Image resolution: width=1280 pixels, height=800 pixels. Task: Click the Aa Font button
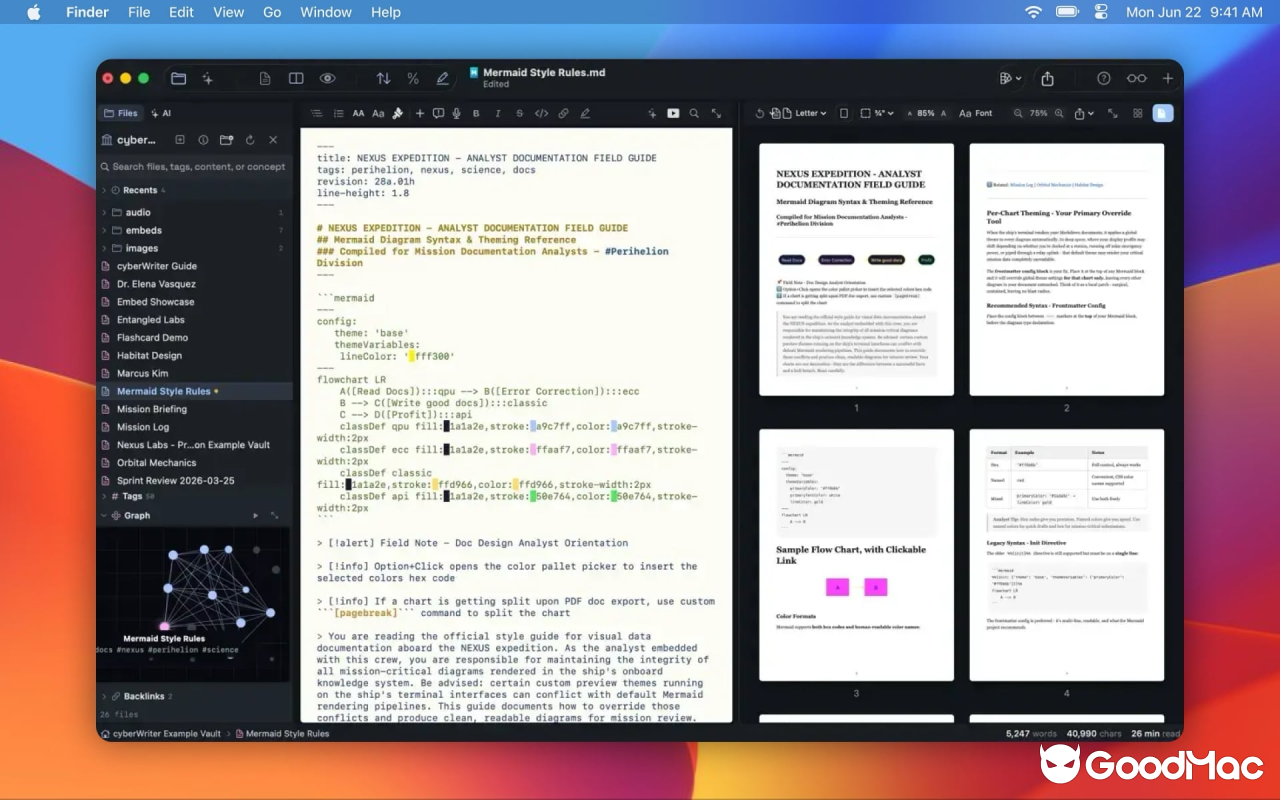(976, 113)
